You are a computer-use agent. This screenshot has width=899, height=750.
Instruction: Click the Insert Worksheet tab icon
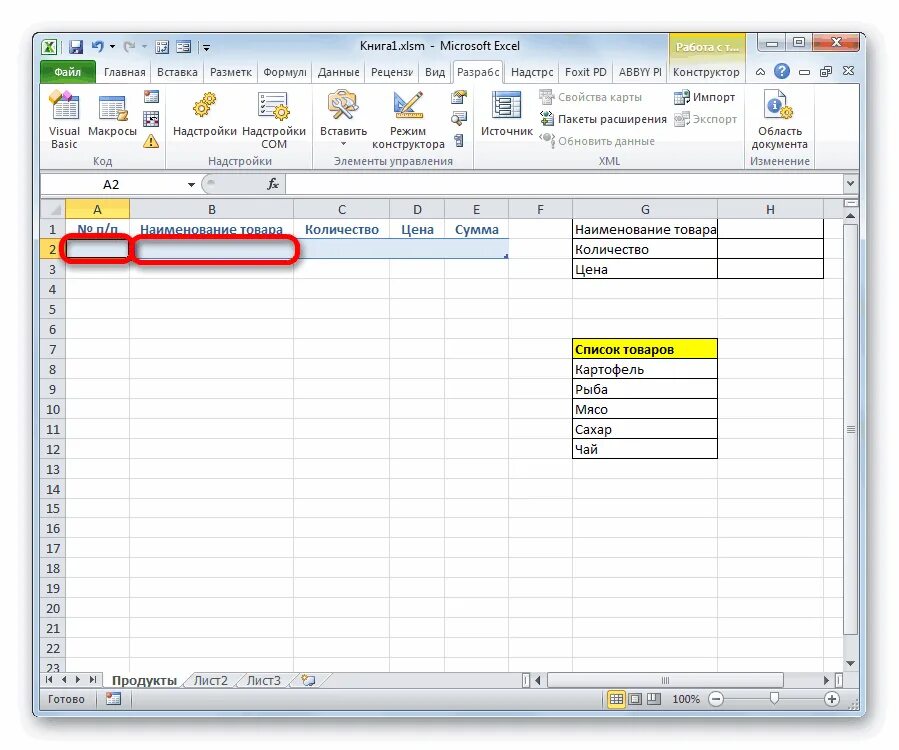[x=308, y=681]
